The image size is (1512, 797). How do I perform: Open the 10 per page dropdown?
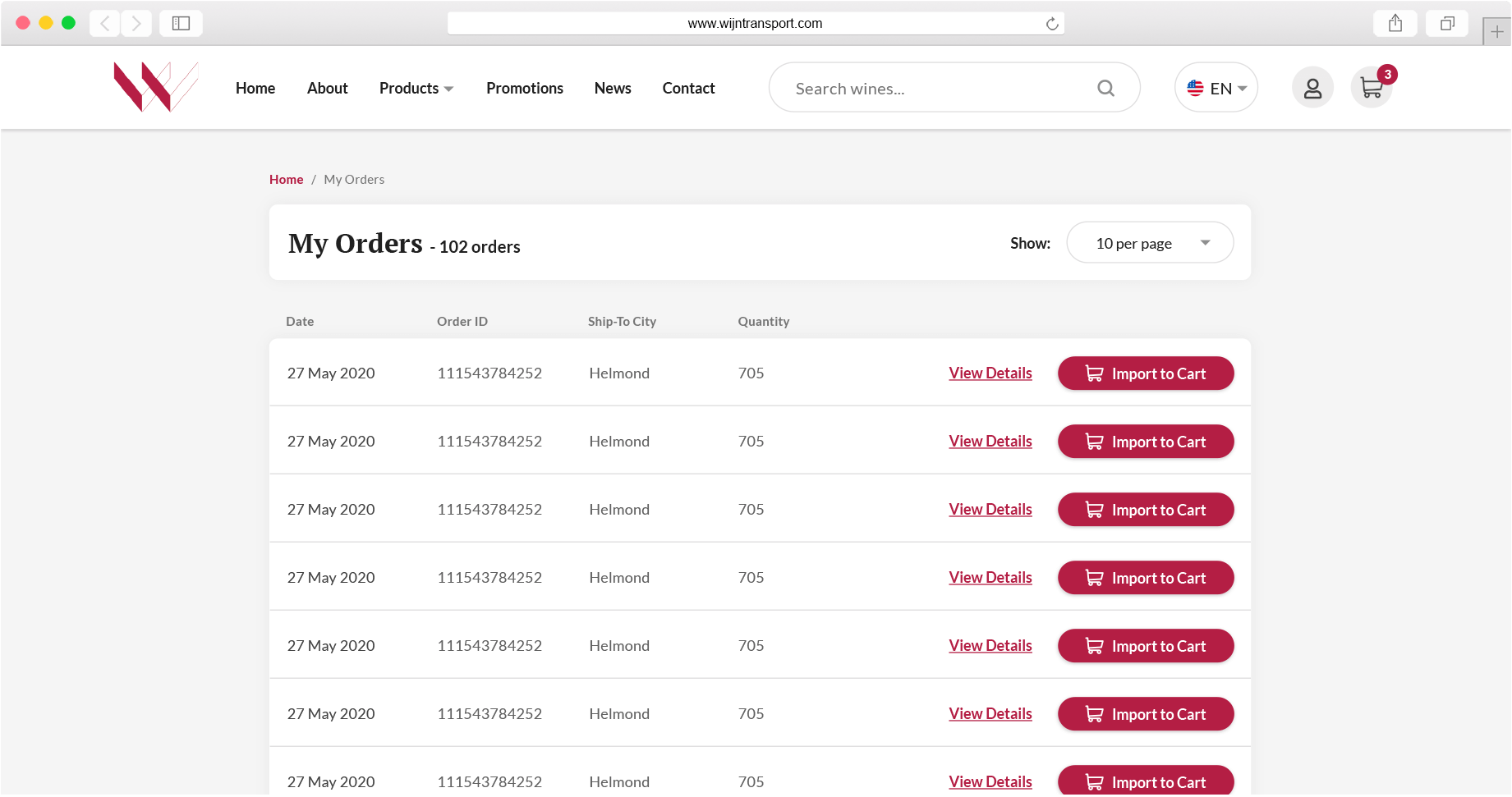coord(1150,243)
